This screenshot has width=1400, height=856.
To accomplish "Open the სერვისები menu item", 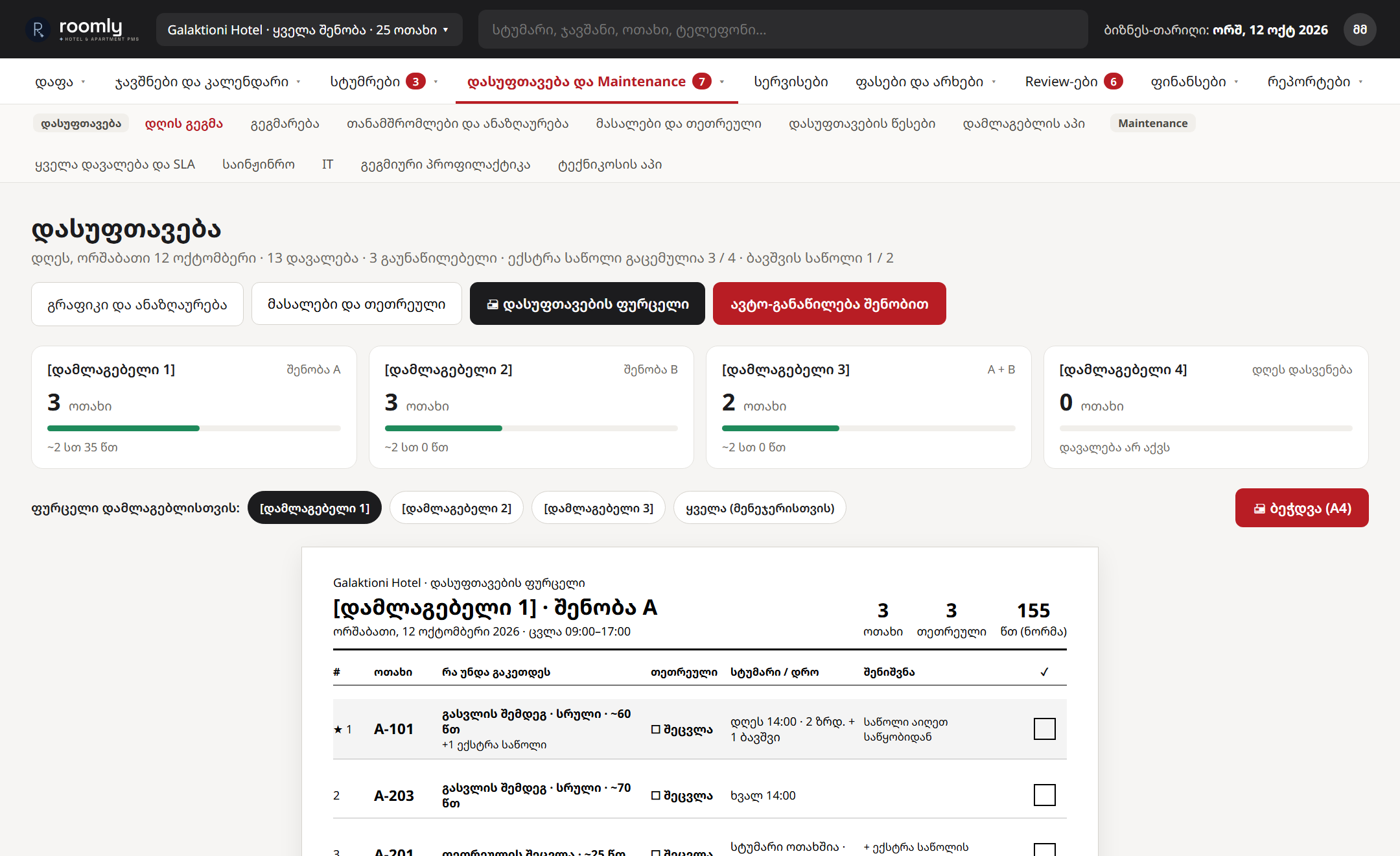I will pyautogui.click(x=791, y=82).
